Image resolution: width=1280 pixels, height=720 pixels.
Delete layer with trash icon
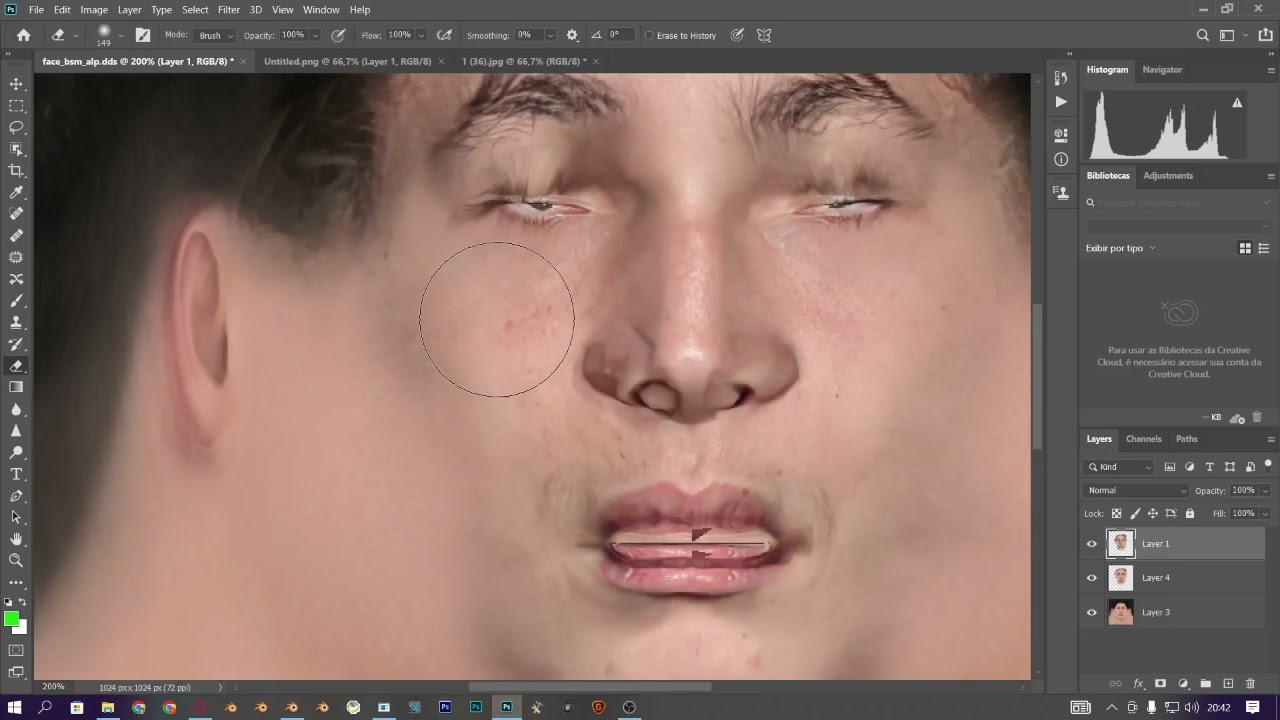pos(1250,684)
